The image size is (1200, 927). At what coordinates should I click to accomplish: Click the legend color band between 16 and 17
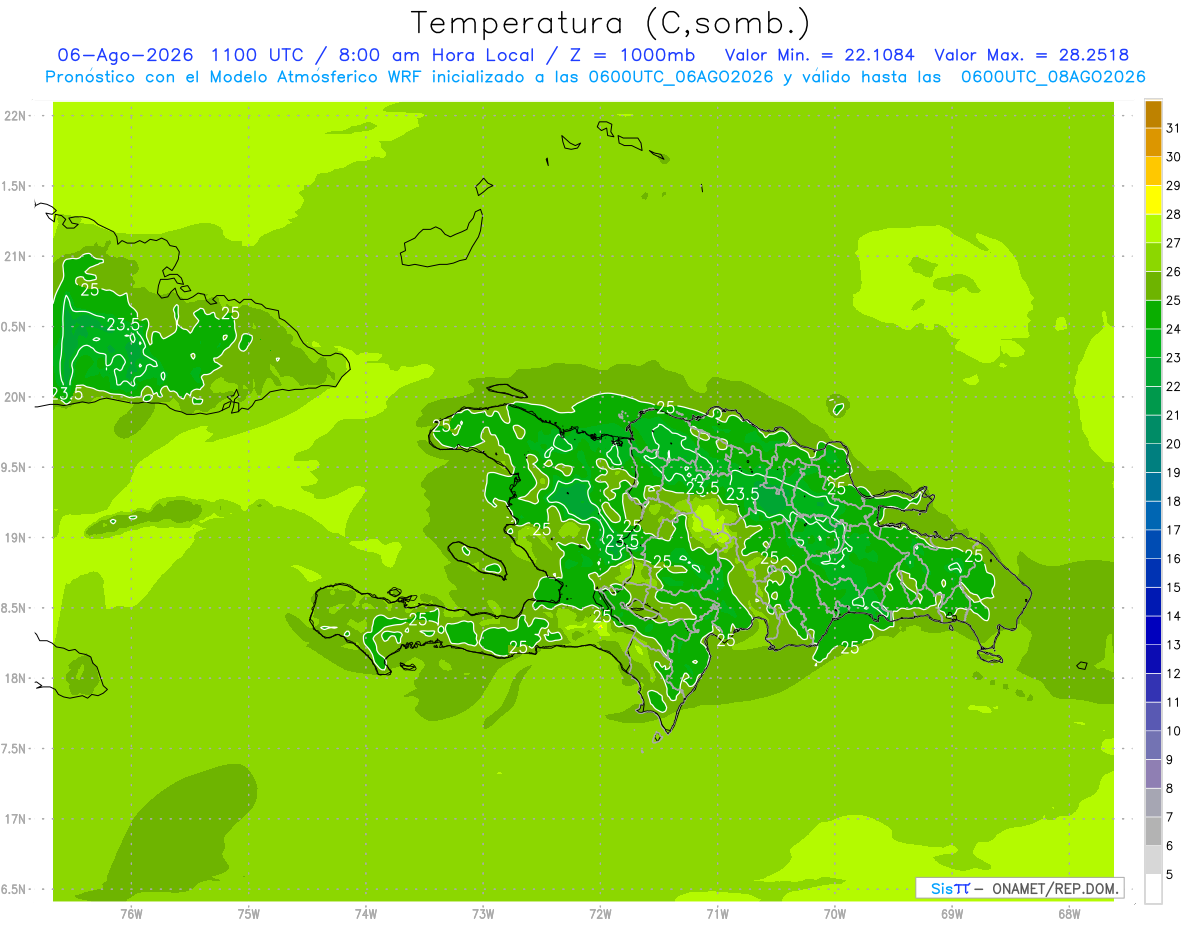pyautogui.click(x=1153, y=544)
